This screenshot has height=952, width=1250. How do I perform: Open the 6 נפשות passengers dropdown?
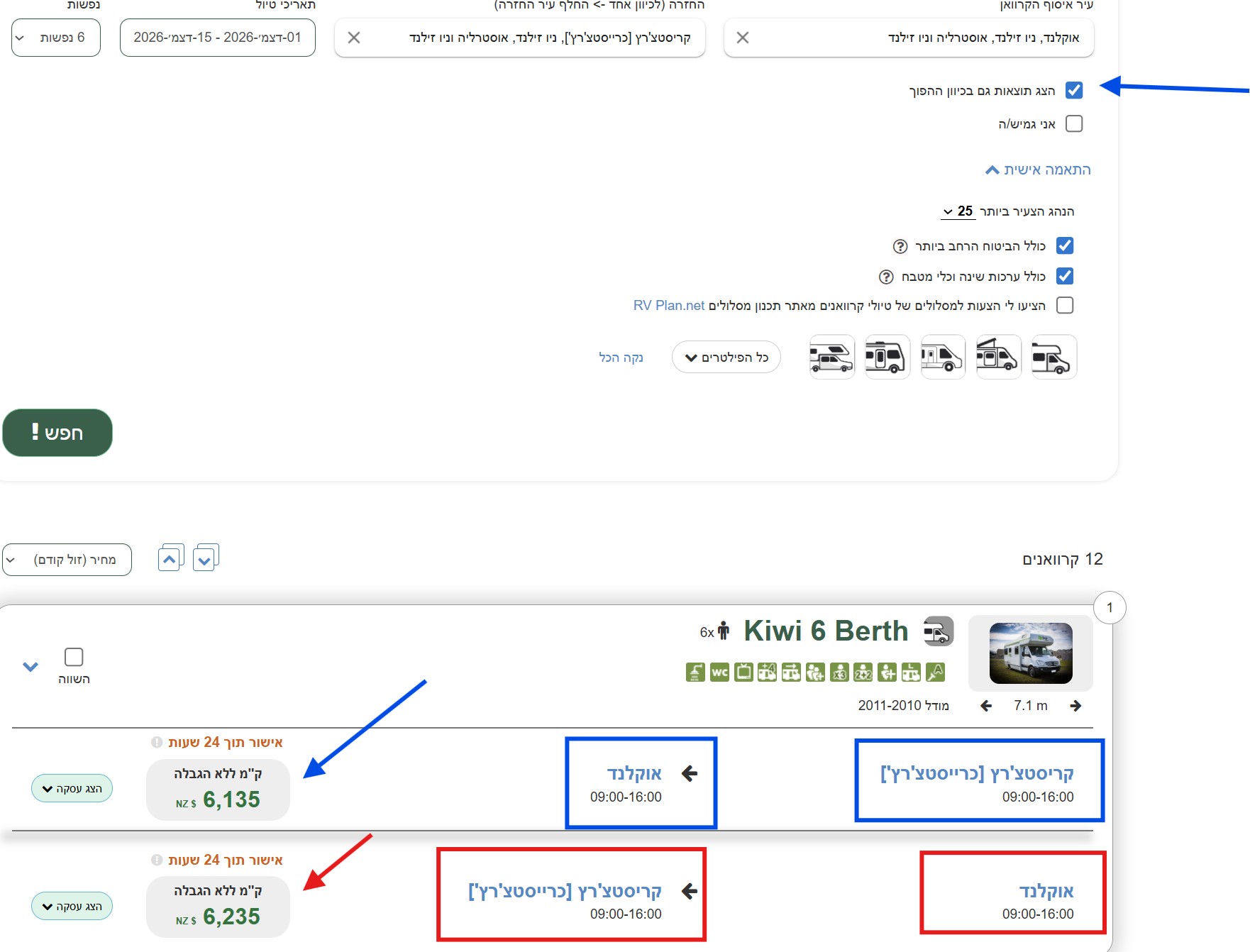point(56,38)
